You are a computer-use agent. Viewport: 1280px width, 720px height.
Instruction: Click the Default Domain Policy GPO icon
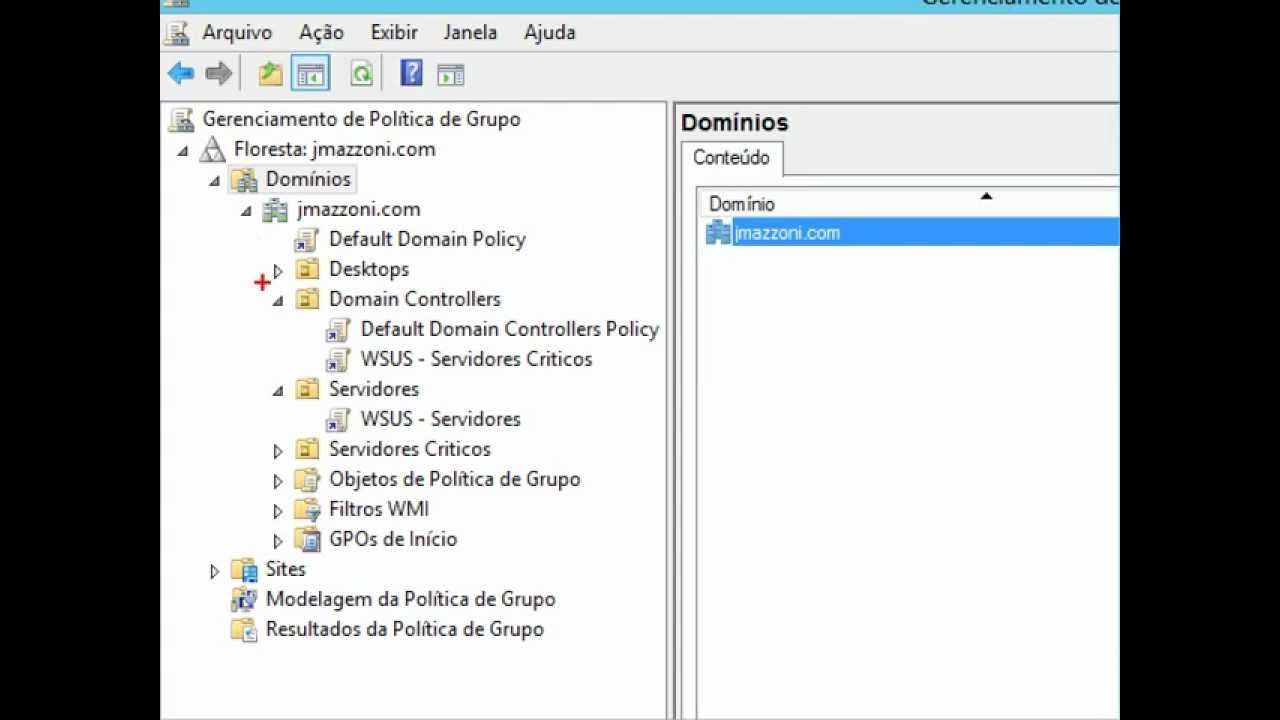(306, 240)
